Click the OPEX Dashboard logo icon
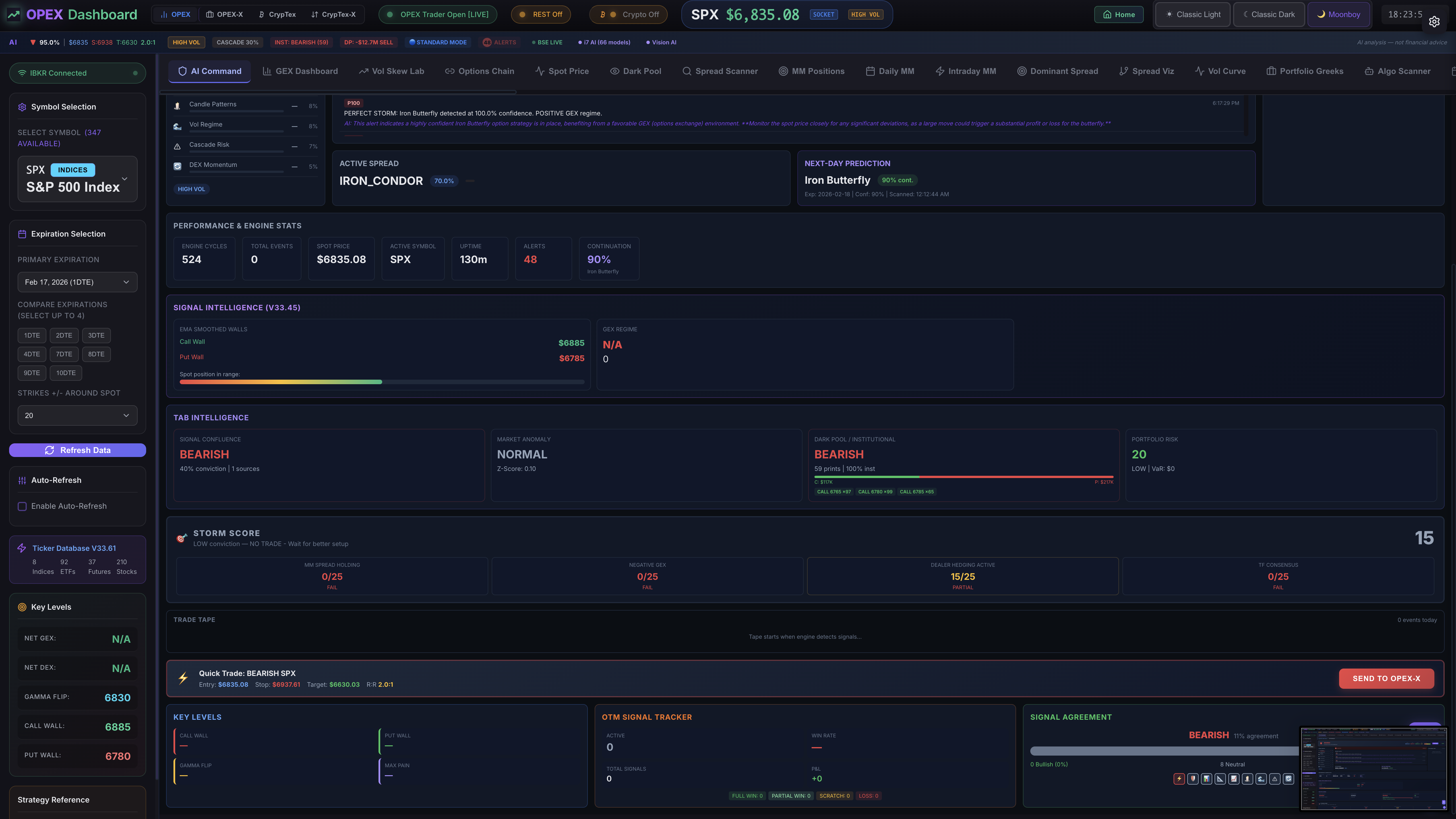Image resolution: width=1456 pixels, height=819 pixels. (14, 15)
